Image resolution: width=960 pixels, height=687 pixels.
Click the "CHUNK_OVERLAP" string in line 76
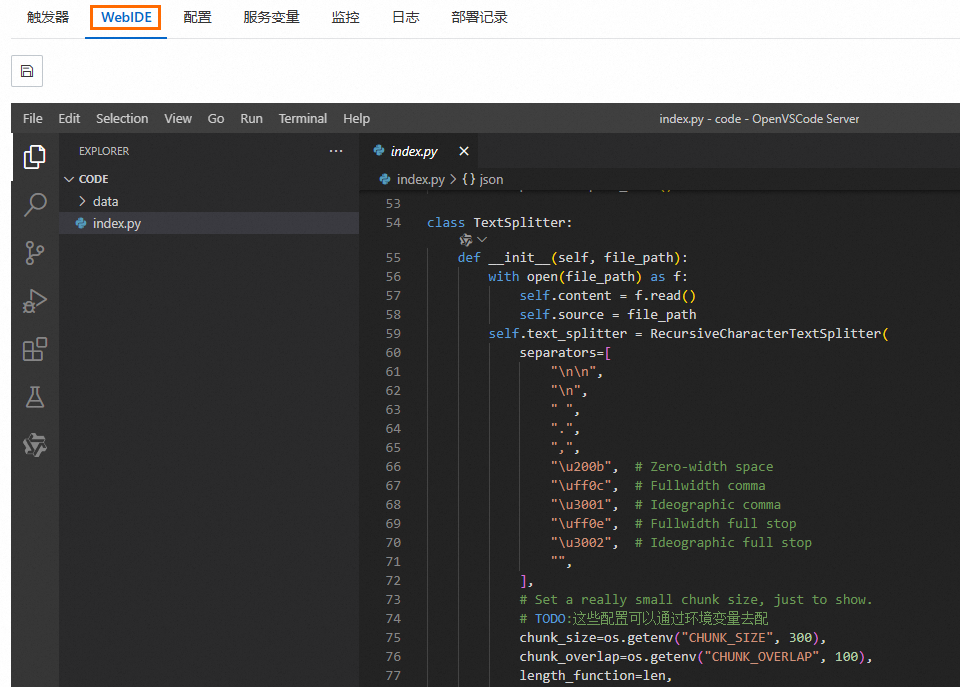pyautogui.click(x=762, y=656)
